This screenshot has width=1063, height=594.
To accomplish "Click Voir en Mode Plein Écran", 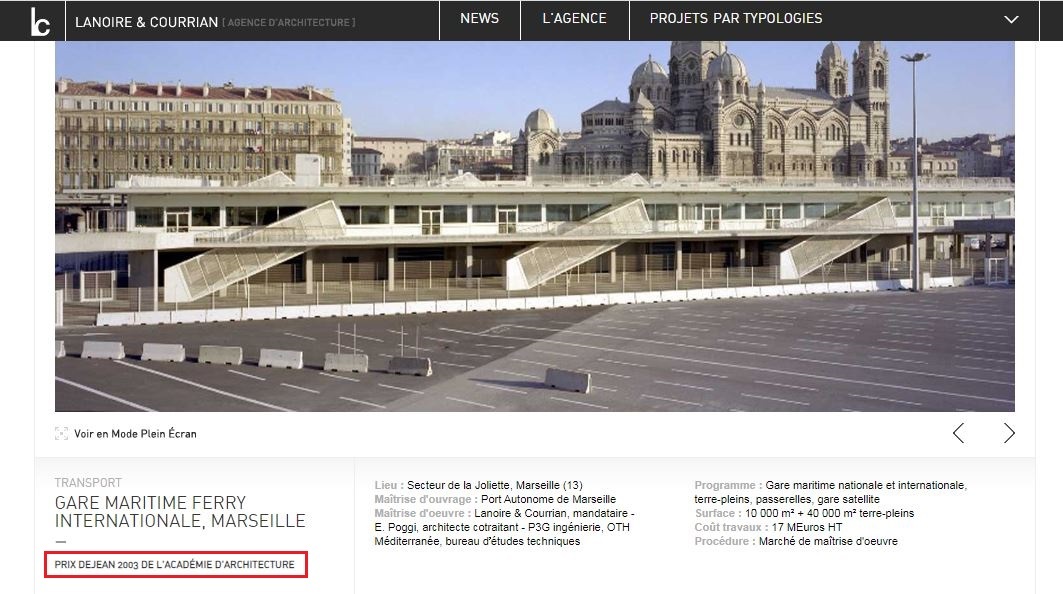I will [x=135, y=434].
